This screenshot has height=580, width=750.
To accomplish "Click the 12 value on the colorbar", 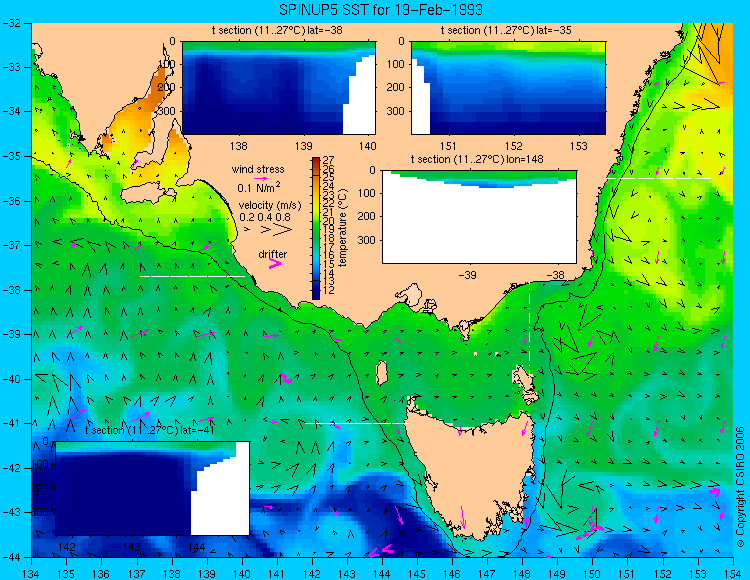I will (329, 290).
